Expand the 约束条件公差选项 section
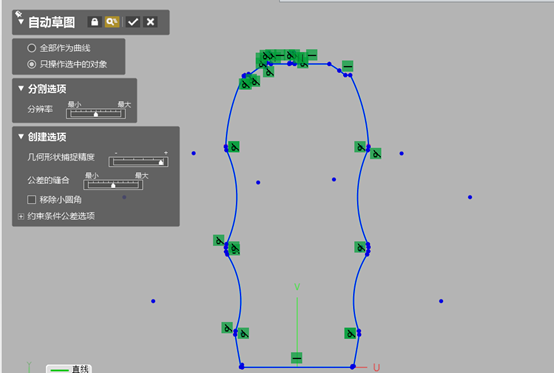Viewport: 554px width, 373px height. (x=21, y=216)
